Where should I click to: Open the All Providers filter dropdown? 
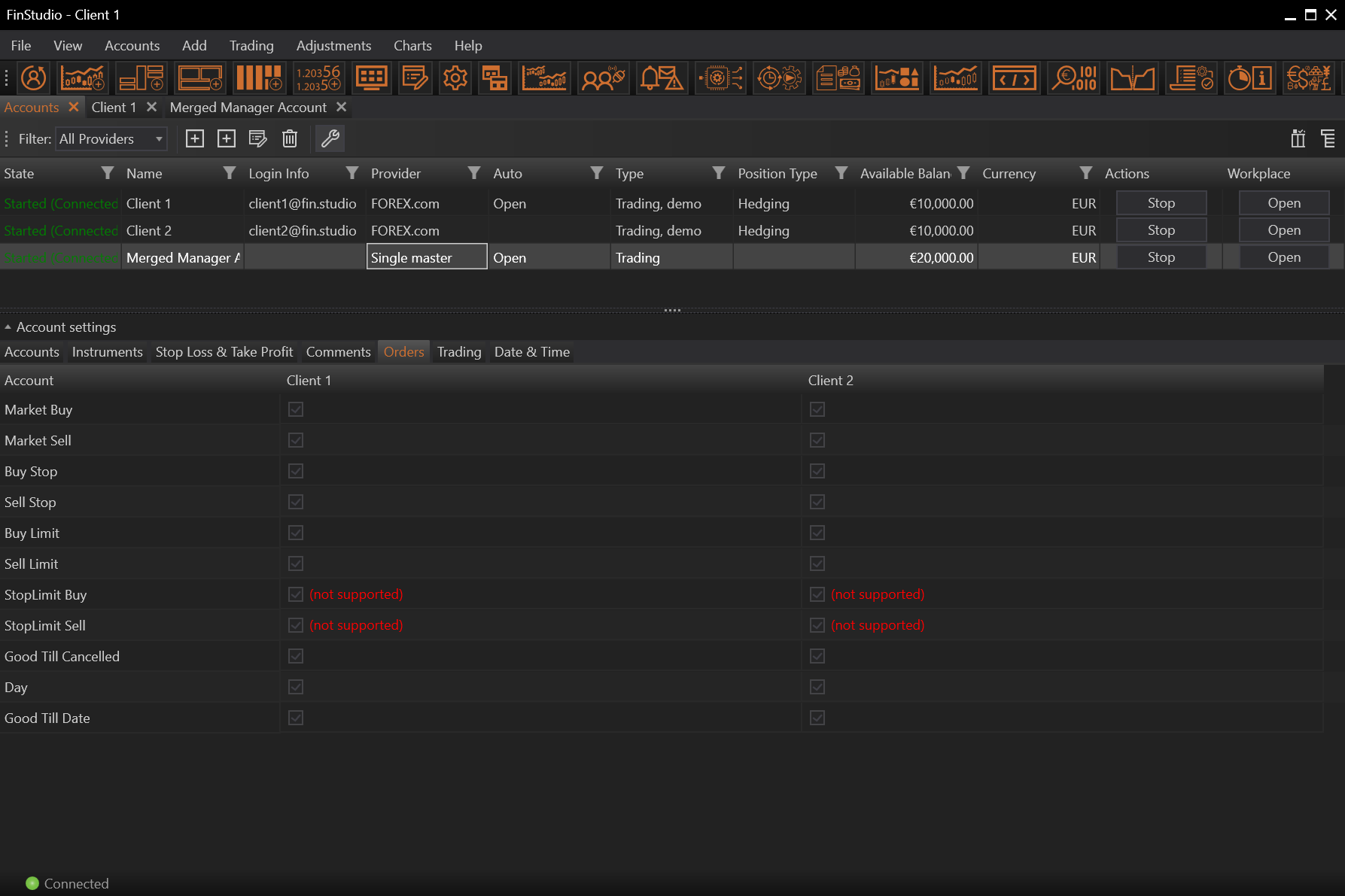pyautogui.click(x=111, y=139)
